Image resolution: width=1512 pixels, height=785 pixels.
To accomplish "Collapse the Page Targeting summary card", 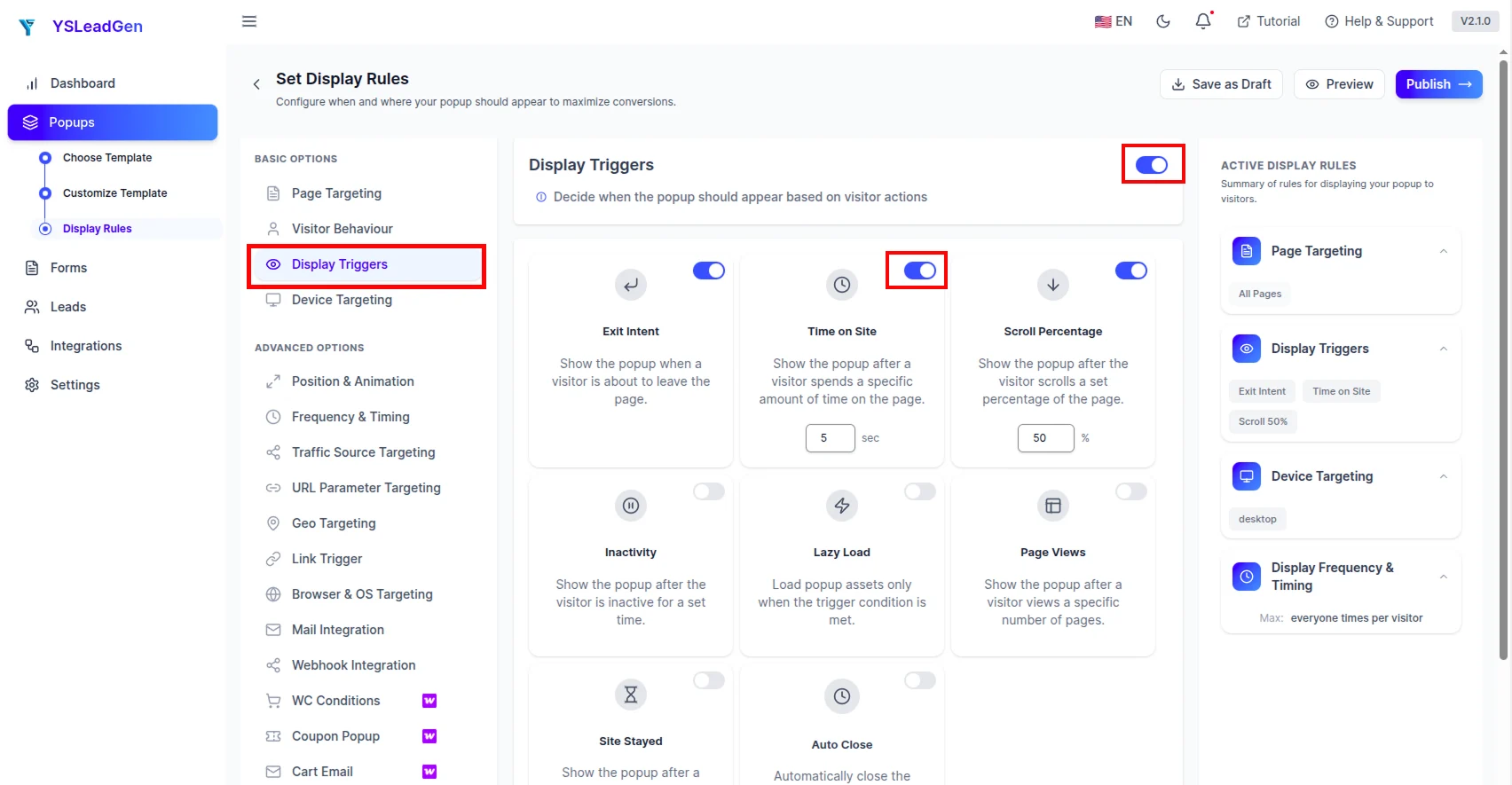I will coord(1444,251).
